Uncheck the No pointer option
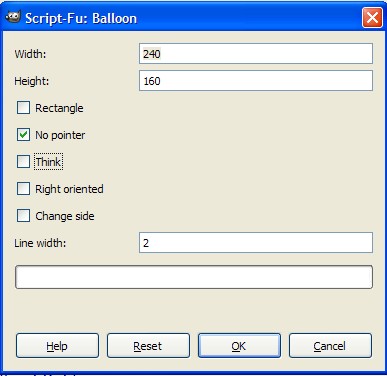 tap(23, 135)
